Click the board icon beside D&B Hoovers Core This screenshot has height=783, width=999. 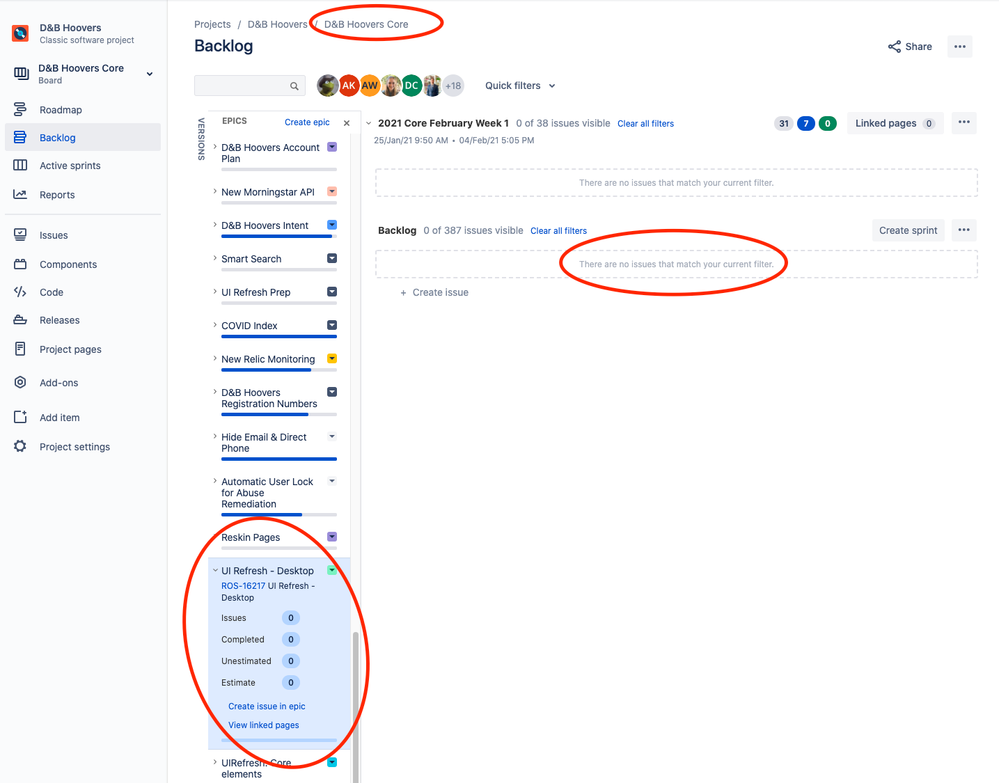click(21, 73)
